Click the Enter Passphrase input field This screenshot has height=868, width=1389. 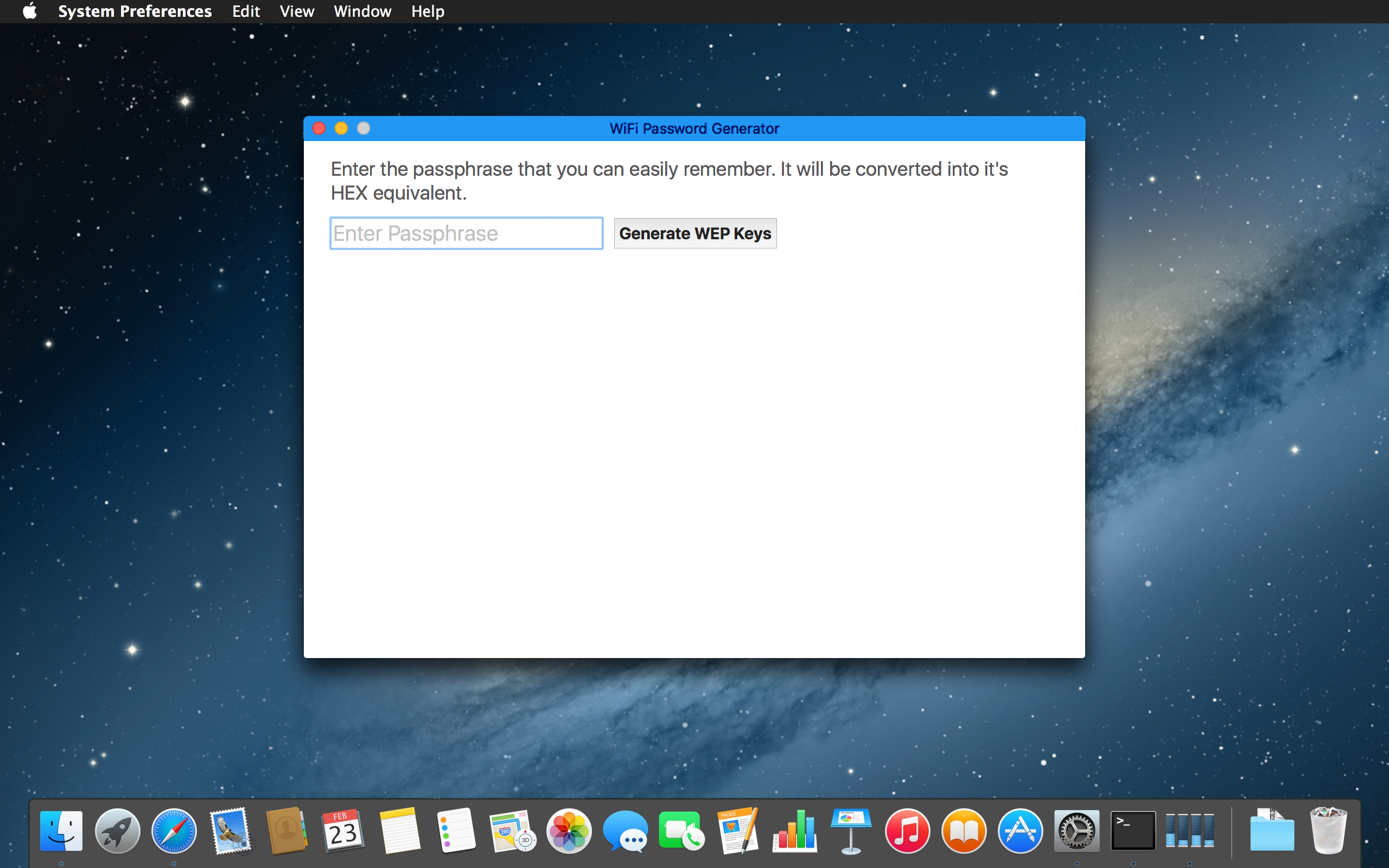[x=466, y=233]
